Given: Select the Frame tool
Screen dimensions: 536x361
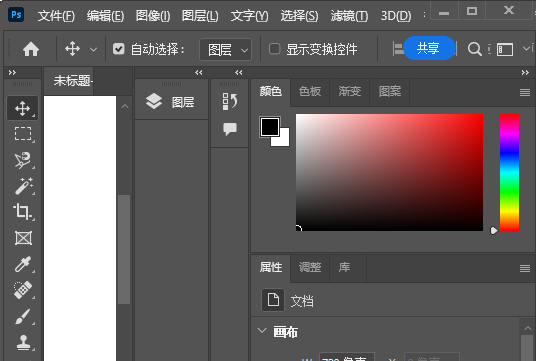Looking at the screenshot, I should 23,238.
